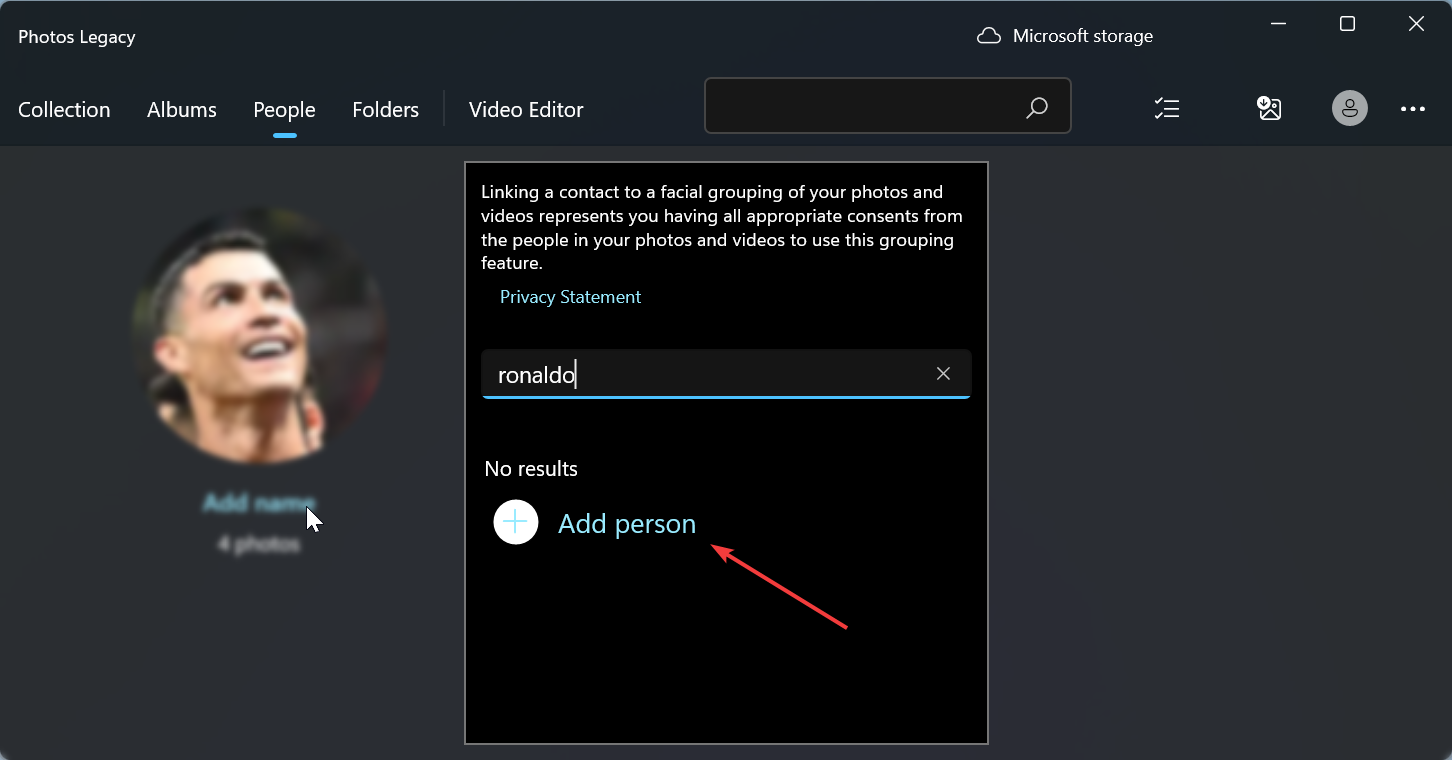Open the Video Editor tab
Screen dimensions: 1452x760
526,110
